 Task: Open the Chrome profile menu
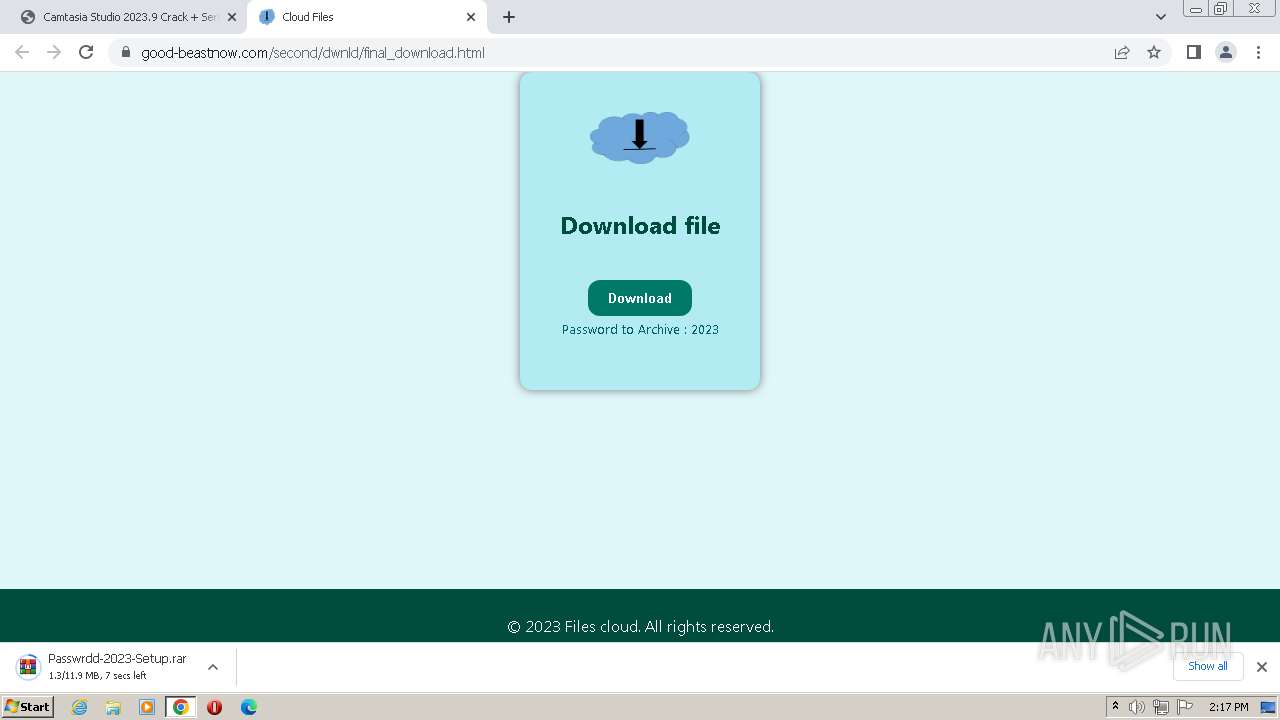[x=1225, y=52]
